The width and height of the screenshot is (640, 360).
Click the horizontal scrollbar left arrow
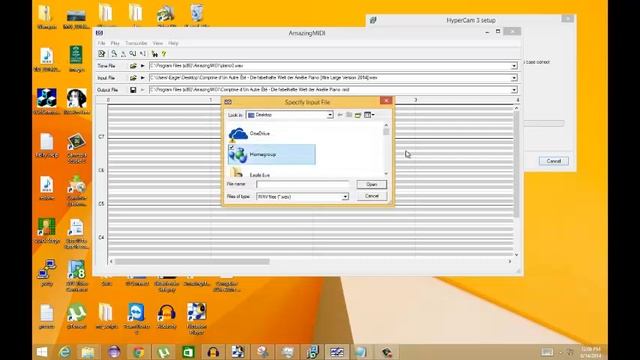[x=111, y=262]
